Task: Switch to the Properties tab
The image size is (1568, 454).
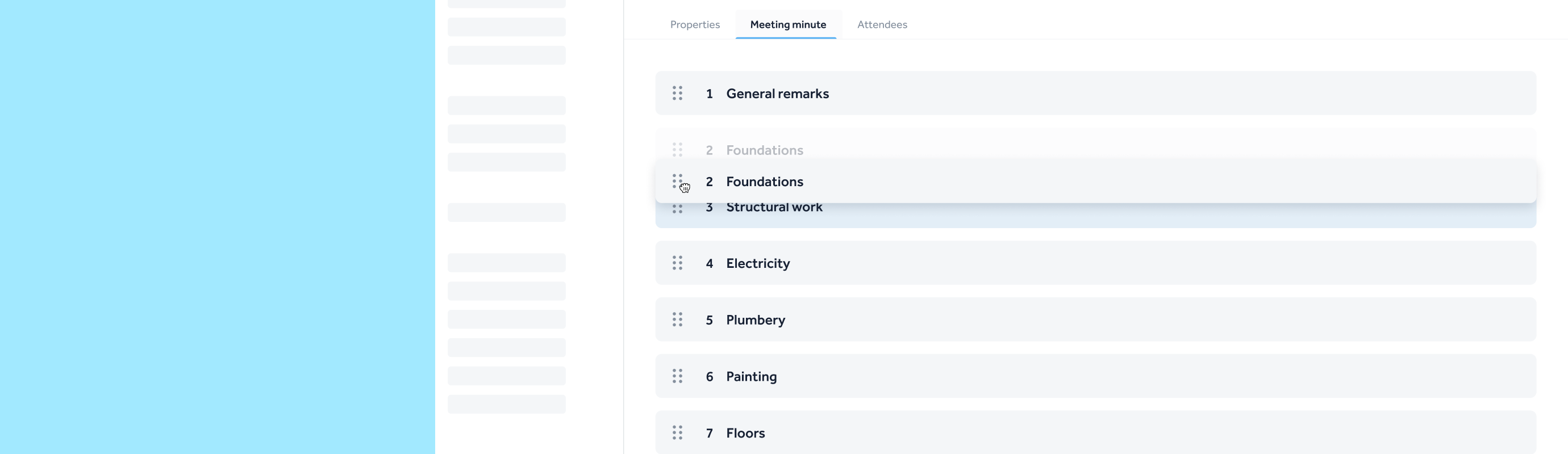Action: (694, 24)
